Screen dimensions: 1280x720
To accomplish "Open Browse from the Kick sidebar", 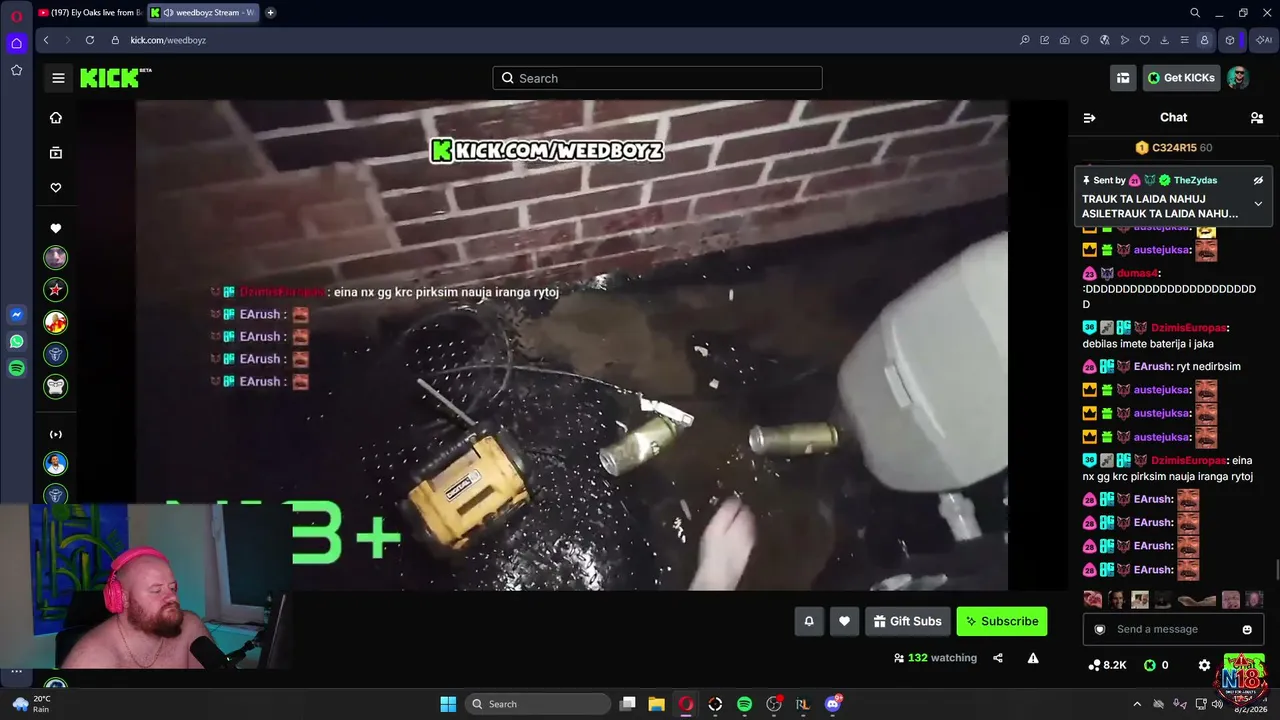I will pos(56,153).
